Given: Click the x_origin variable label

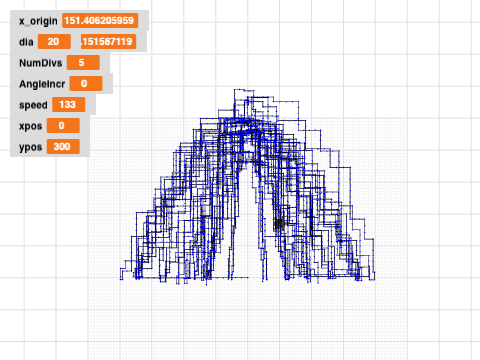Looking at the screenshot, I should point(38,21).
